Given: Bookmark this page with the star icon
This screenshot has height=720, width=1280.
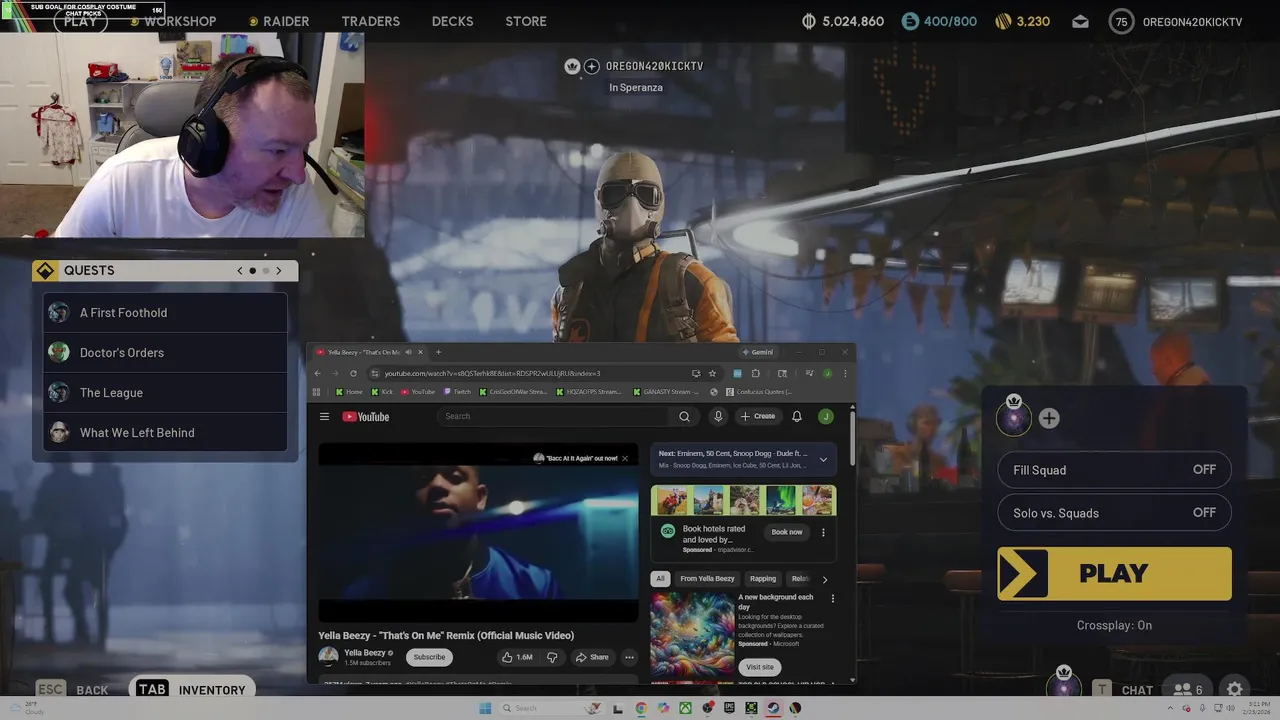Looking at the screenshot, I should click(712, 373).
